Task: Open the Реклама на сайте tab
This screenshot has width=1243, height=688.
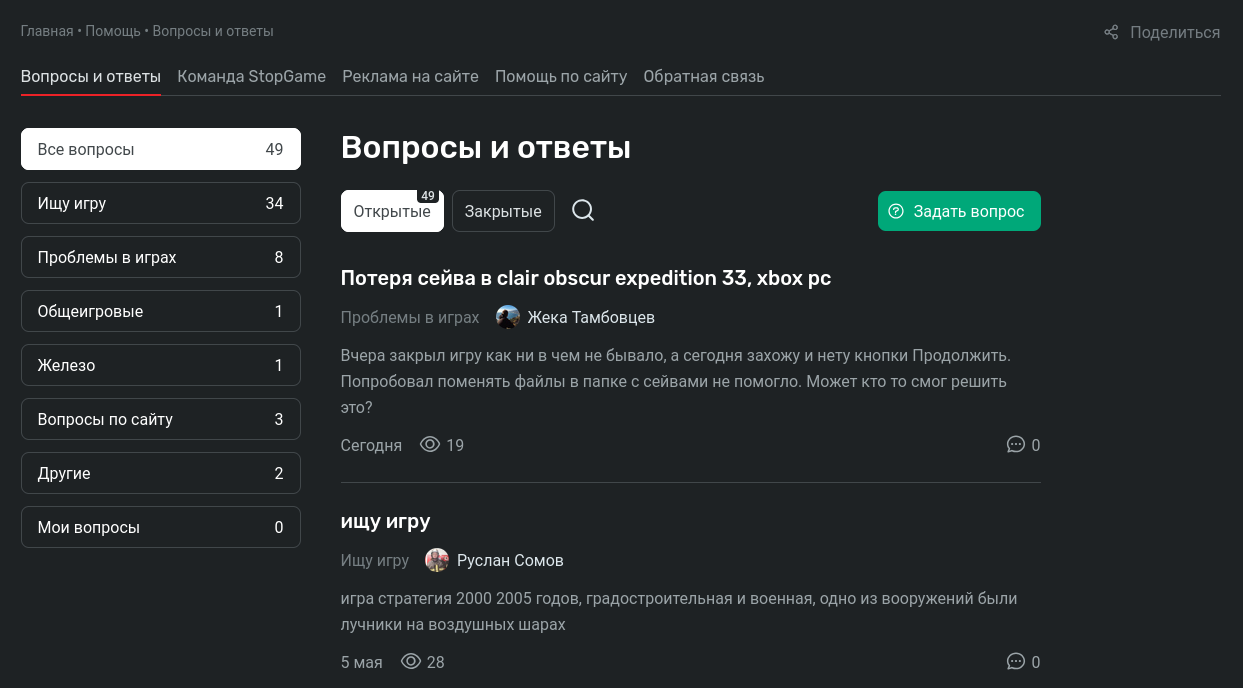Action: coord(410,76)
